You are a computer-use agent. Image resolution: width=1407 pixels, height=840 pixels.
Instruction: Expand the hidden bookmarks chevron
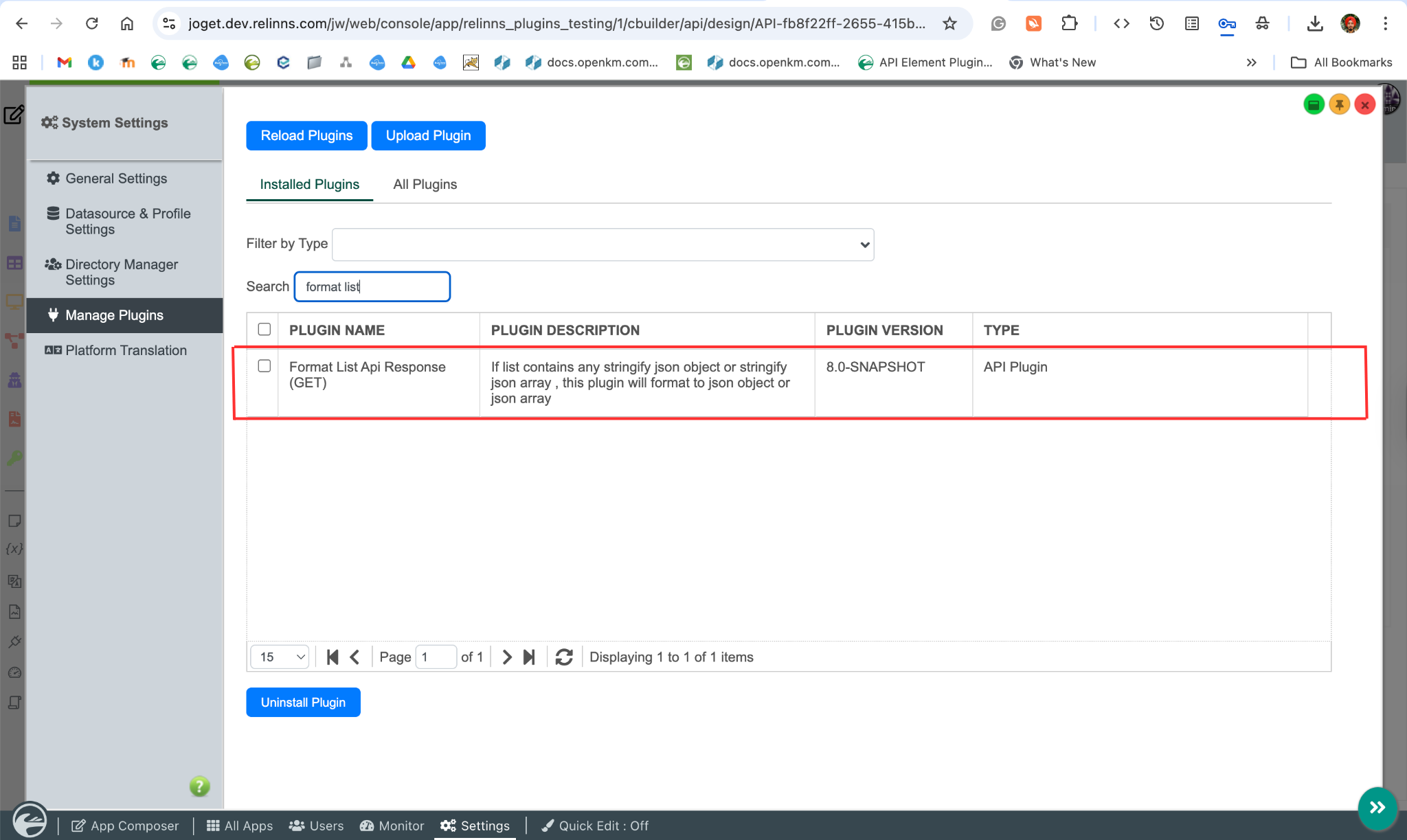coord(1251,63)
